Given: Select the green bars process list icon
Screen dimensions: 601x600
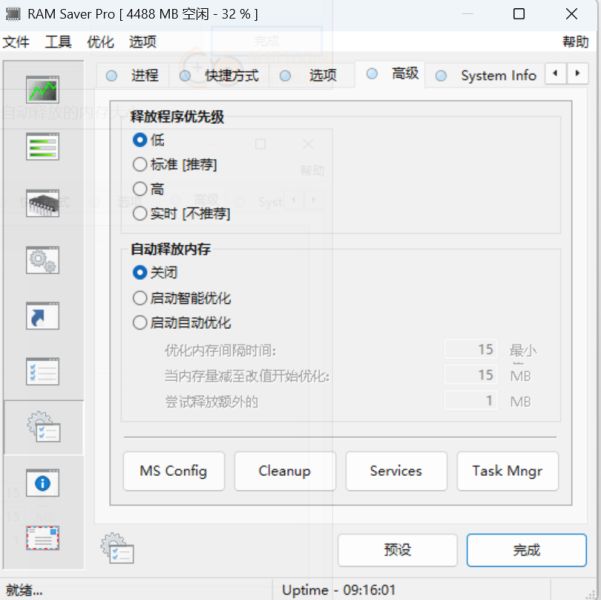Looking at the screenshot, I should [x=43, y=146].
